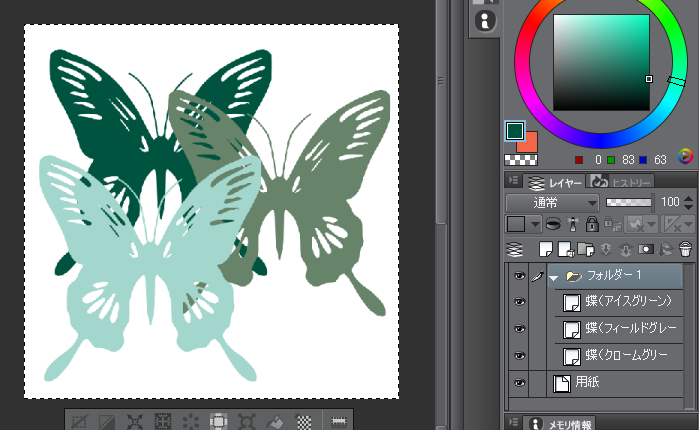
Task: Toggle the Lock layer padlock
Action: tap(592, 224)
